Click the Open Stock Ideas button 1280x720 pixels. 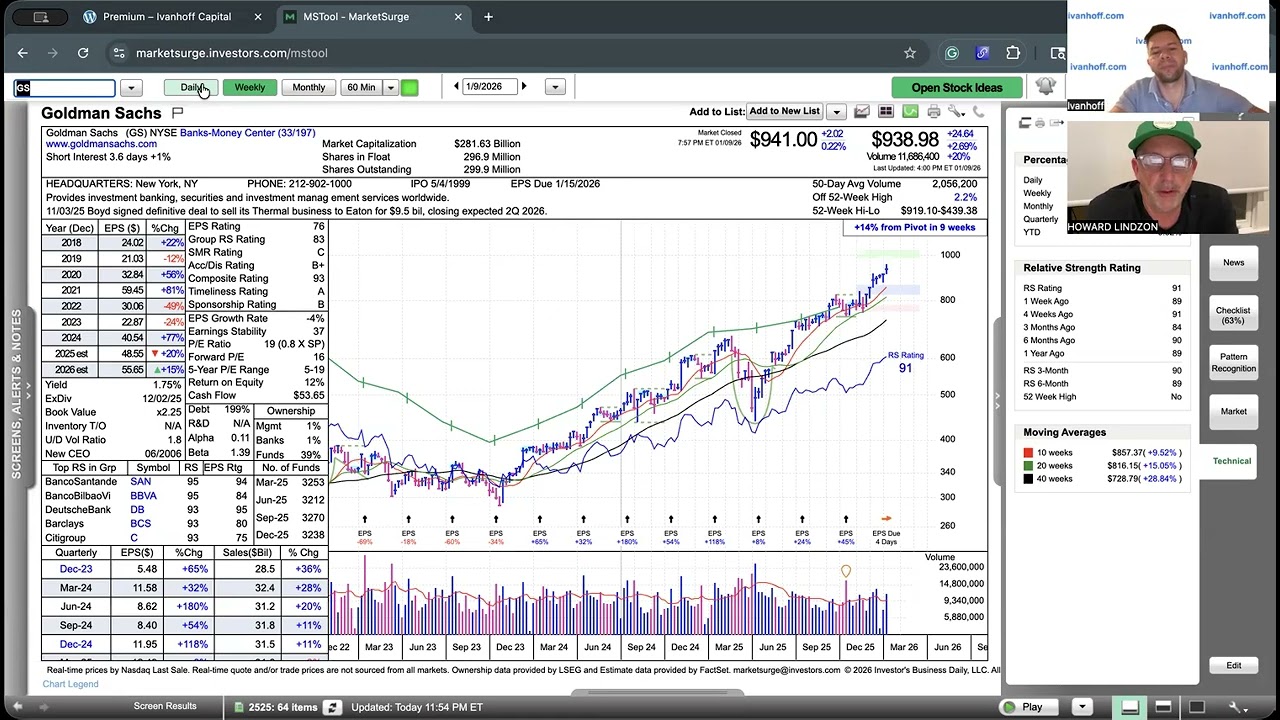(x=956, y=88)
